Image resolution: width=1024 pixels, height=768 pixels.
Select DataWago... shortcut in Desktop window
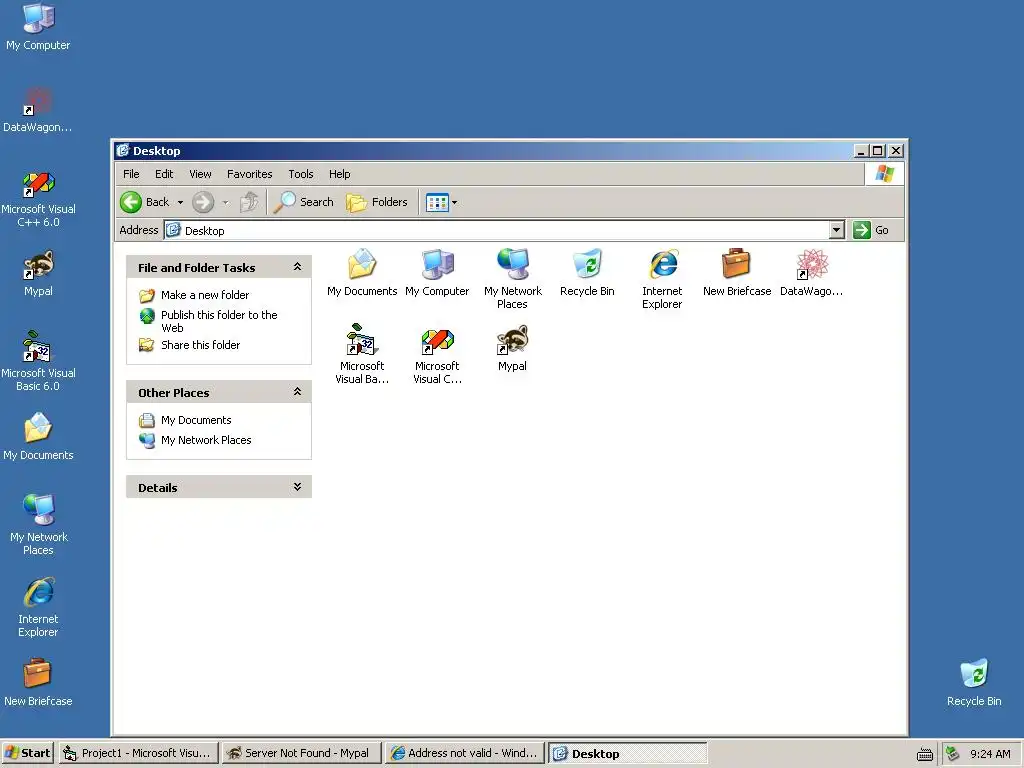click(x=812, y=272)
